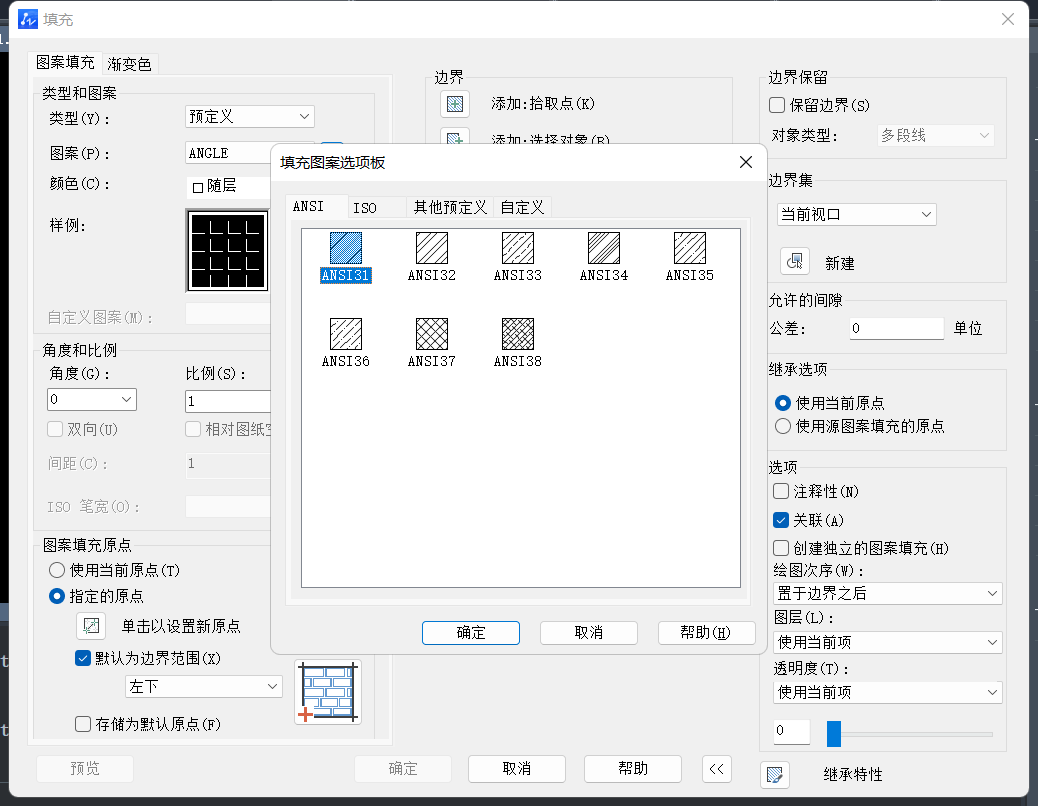Pick the ANSI34 hatch pattern icon
The width and height of the screenshot is (1038, 806).
click(x=604, y=248)
